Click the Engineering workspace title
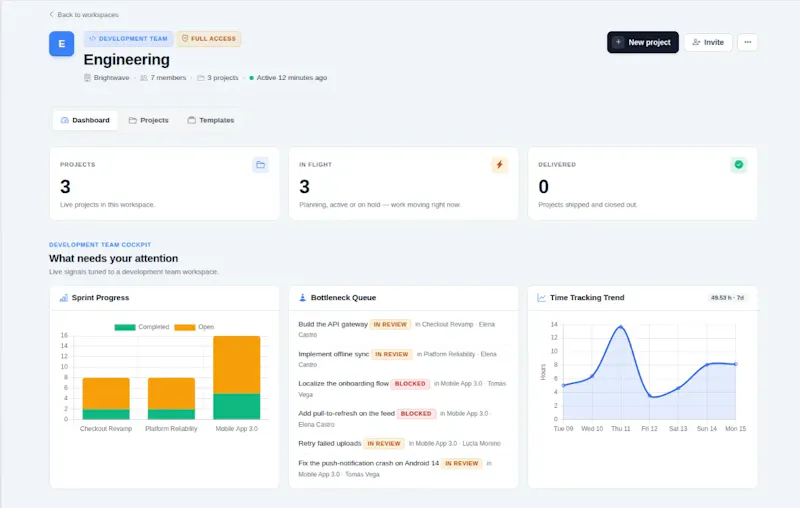 pyautogui.click(x=127, y=60)
